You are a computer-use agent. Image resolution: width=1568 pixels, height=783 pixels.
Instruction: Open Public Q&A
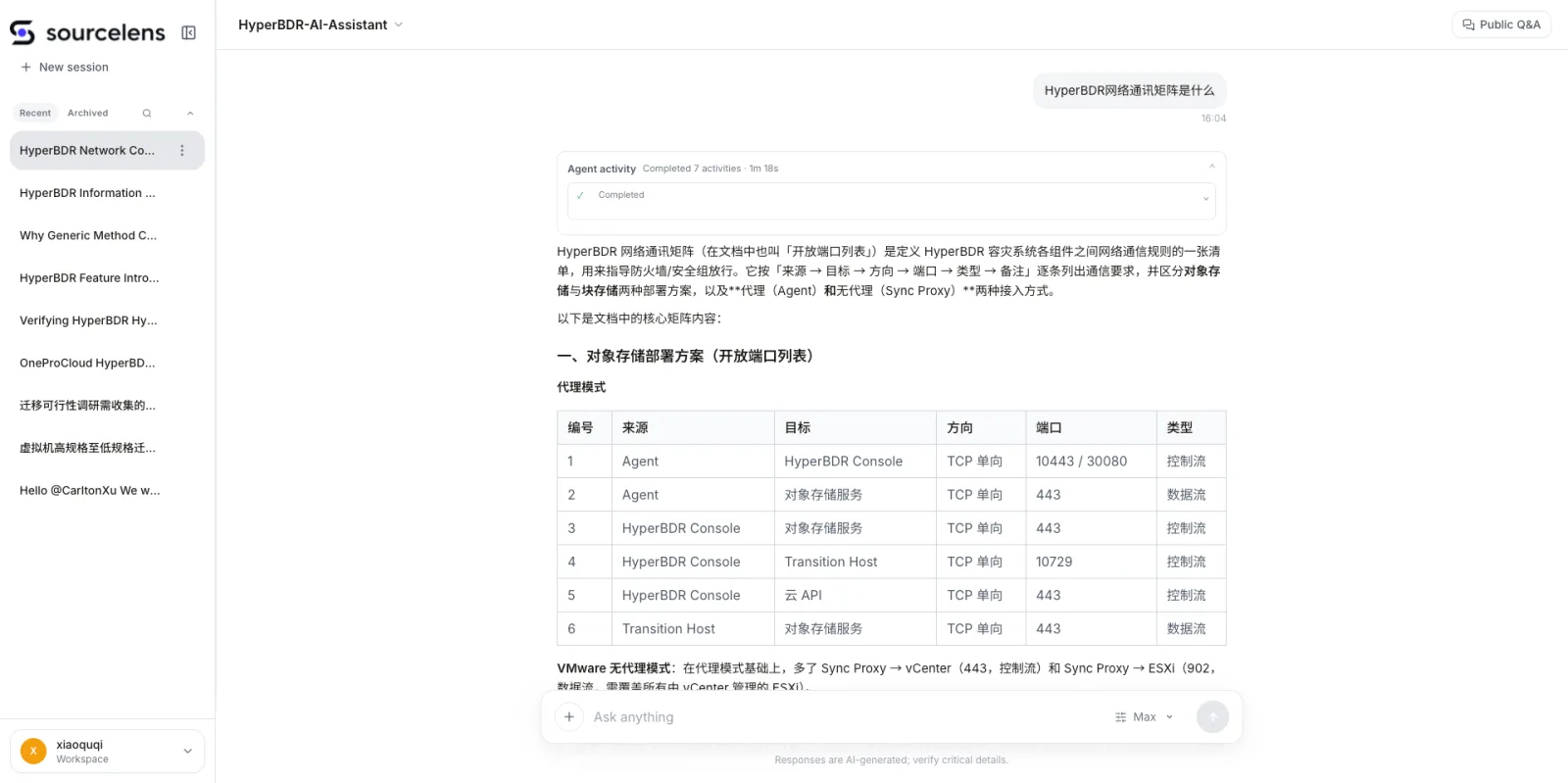1500,24
